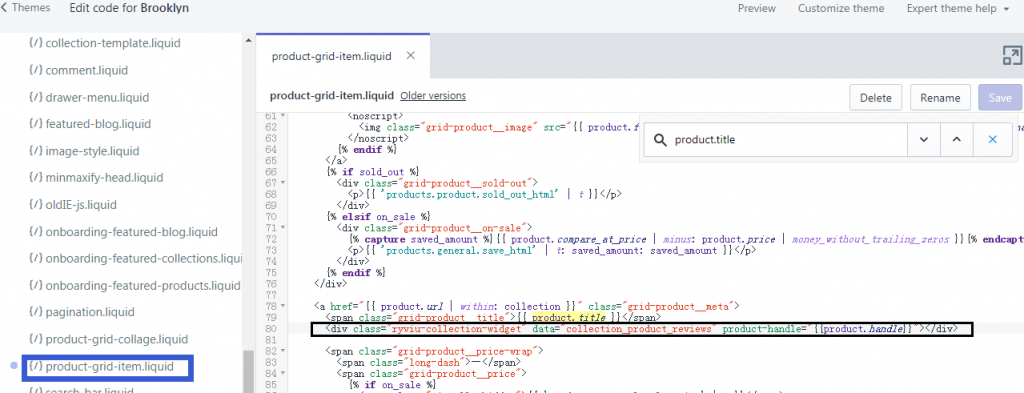Delete the current file
1024x393 pixels.
tap(875, 98)
